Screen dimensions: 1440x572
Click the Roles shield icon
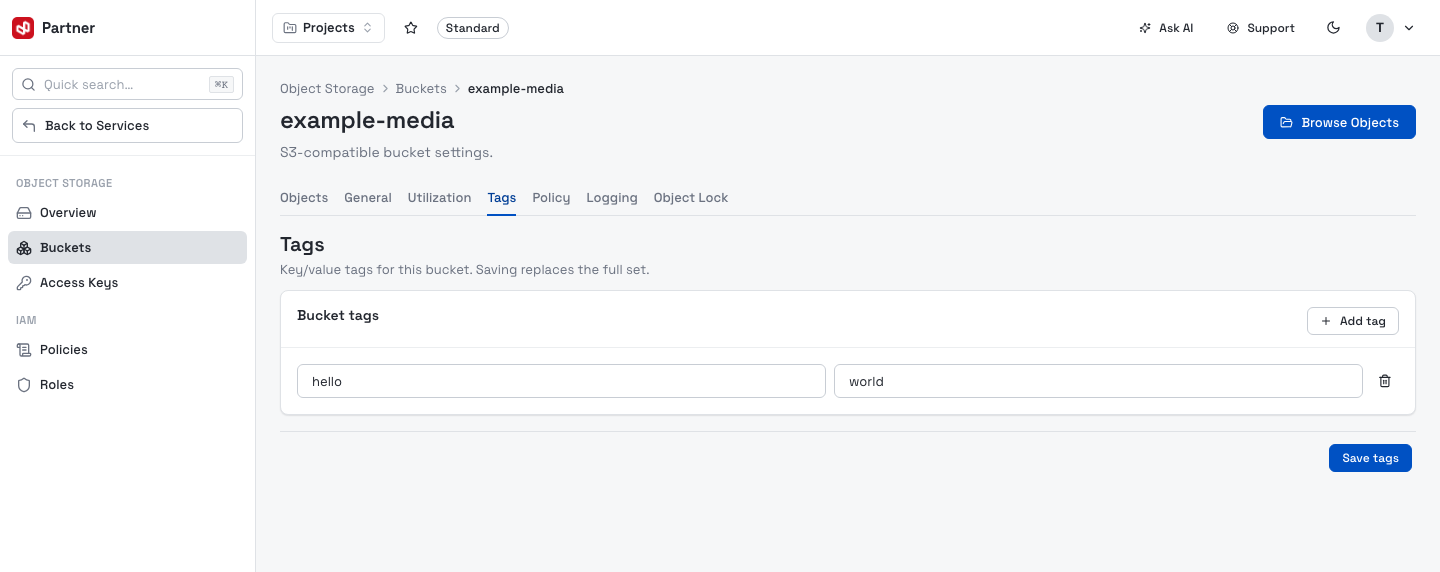click(x=24, y=385)
